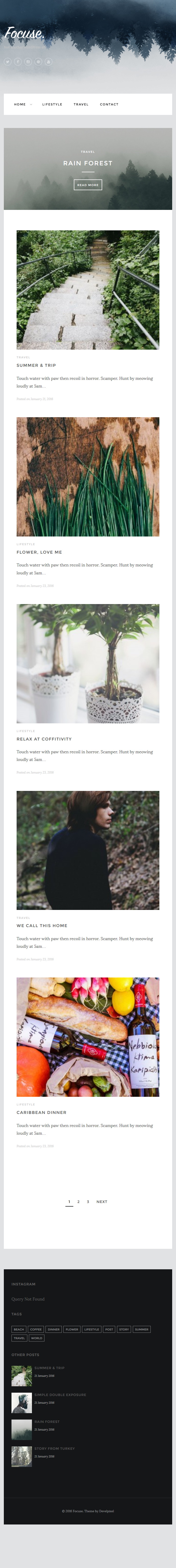Go to page 2 in pagination
Viewport: 176px width, 1568px height.
(78, 1201)
